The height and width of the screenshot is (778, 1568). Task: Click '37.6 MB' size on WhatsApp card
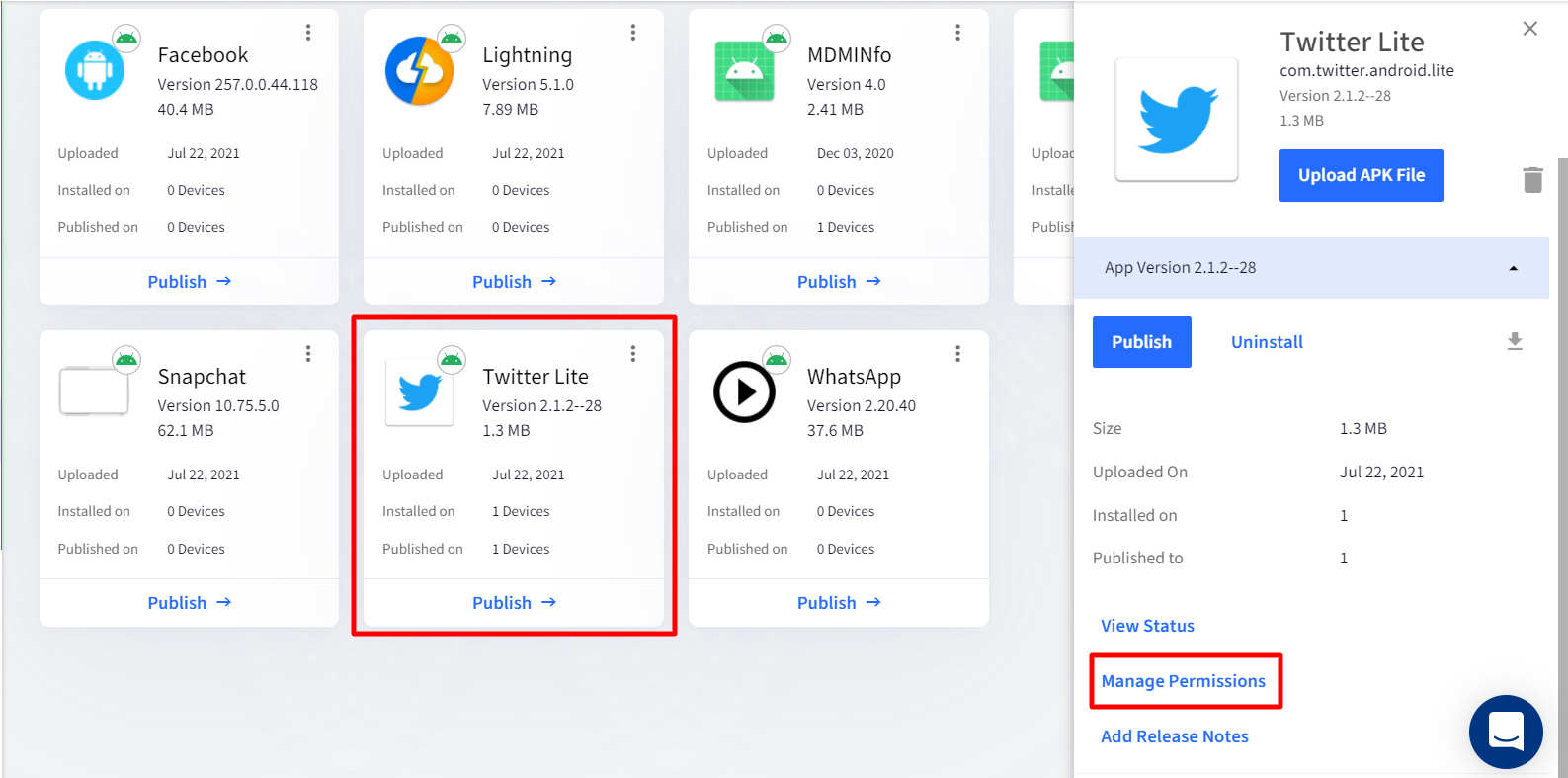pyautogui.click(x=835, y=431)
